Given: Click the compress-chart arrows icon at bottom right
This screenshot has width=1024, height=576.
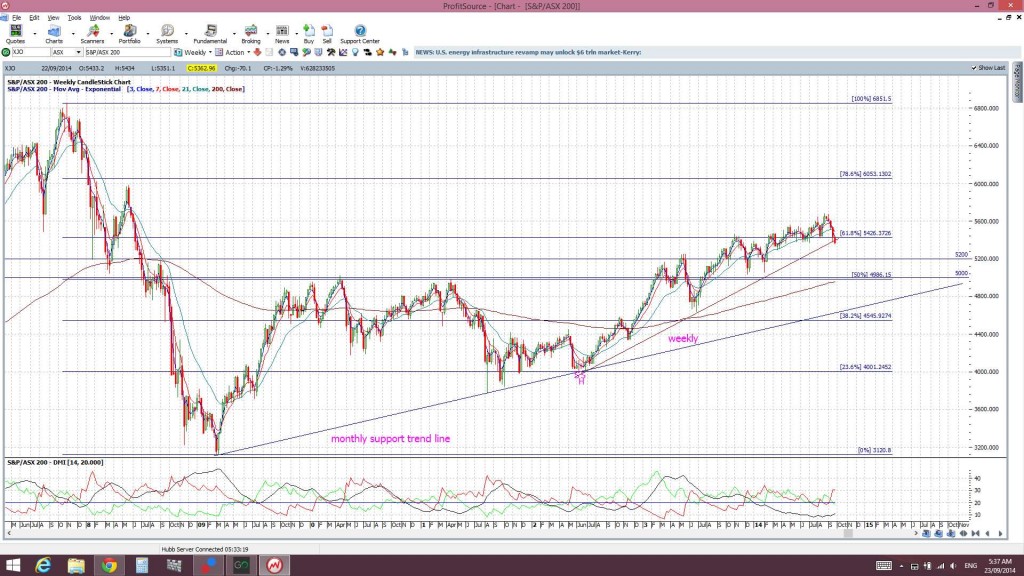Looking at the screenshot, I should [x=975, y=534].
